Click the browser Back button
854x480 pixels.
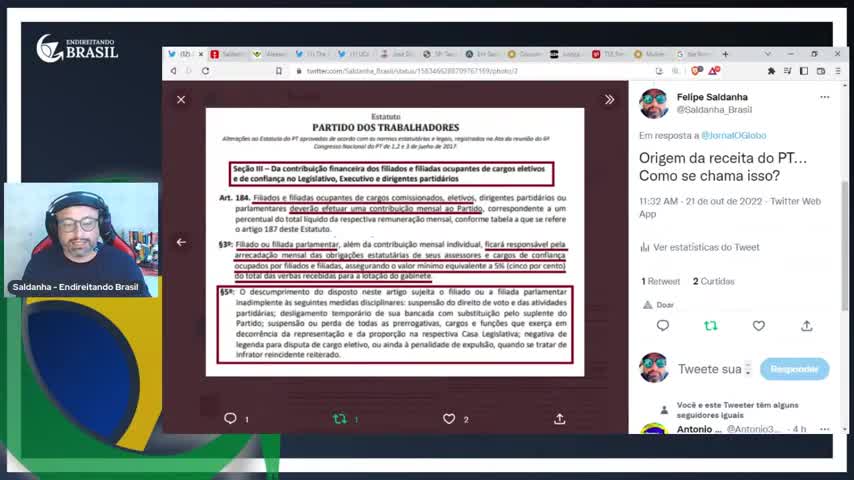pos(173,71)
